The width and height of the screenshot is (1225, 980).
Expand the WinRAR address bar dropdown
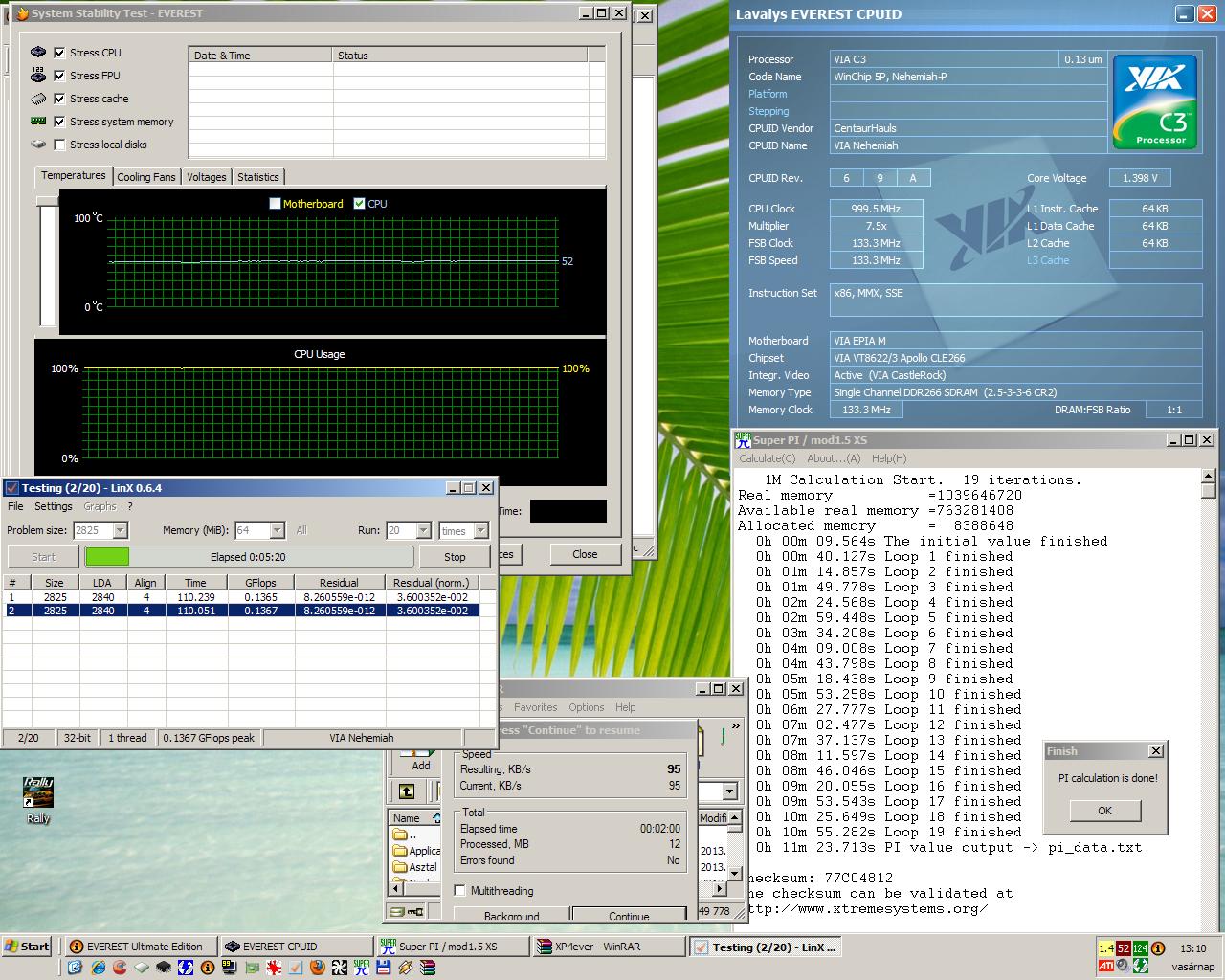pos(730,791)
